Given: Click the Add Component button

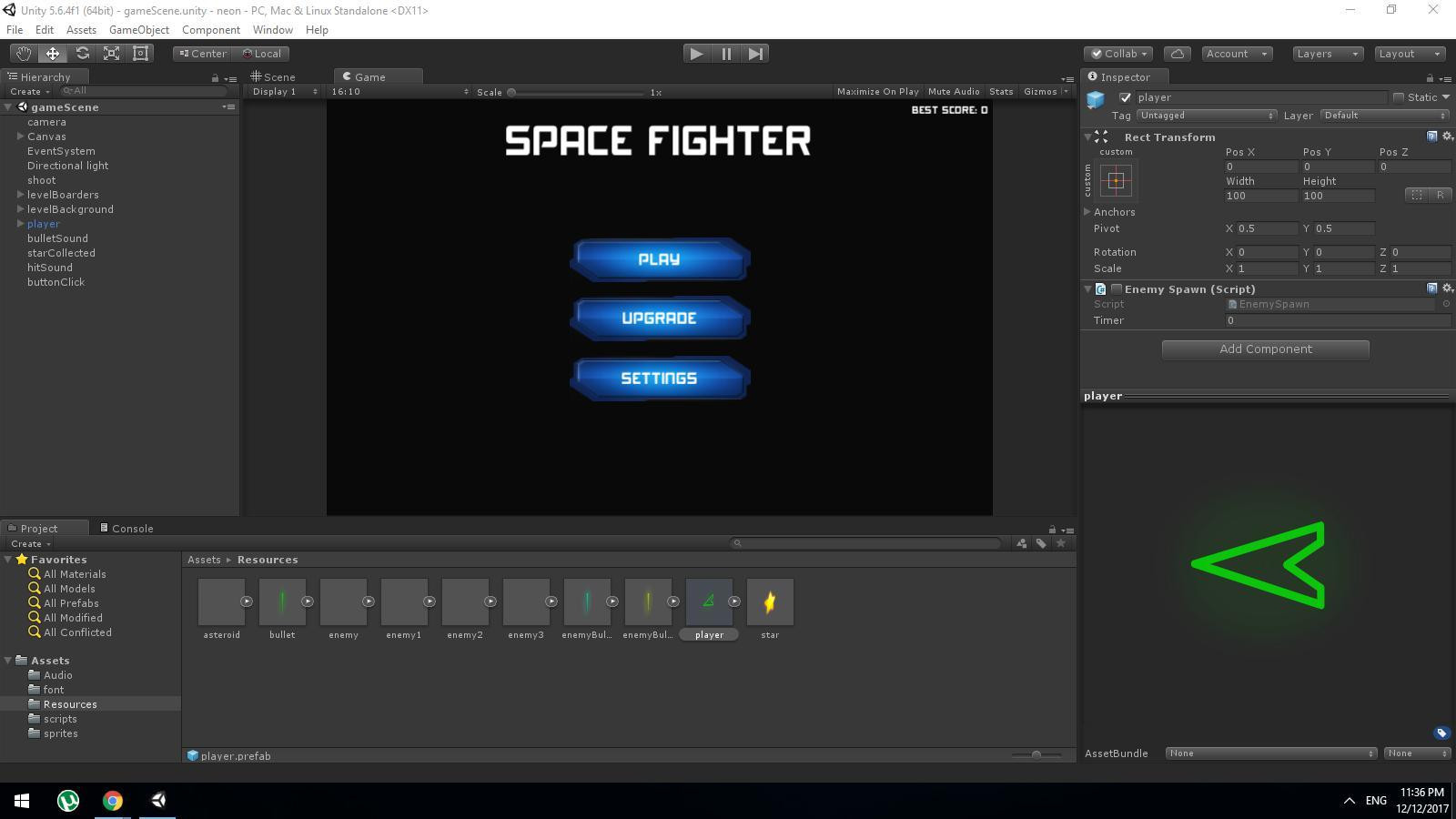Looking at the screenshot, I should pos(1264,349).
